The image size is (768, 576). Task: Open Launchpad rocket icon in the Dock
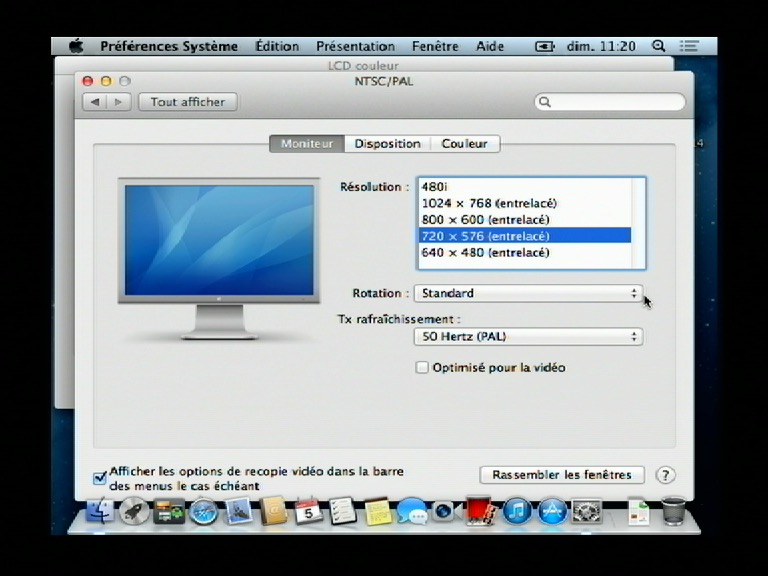click(x=134, y=512)
